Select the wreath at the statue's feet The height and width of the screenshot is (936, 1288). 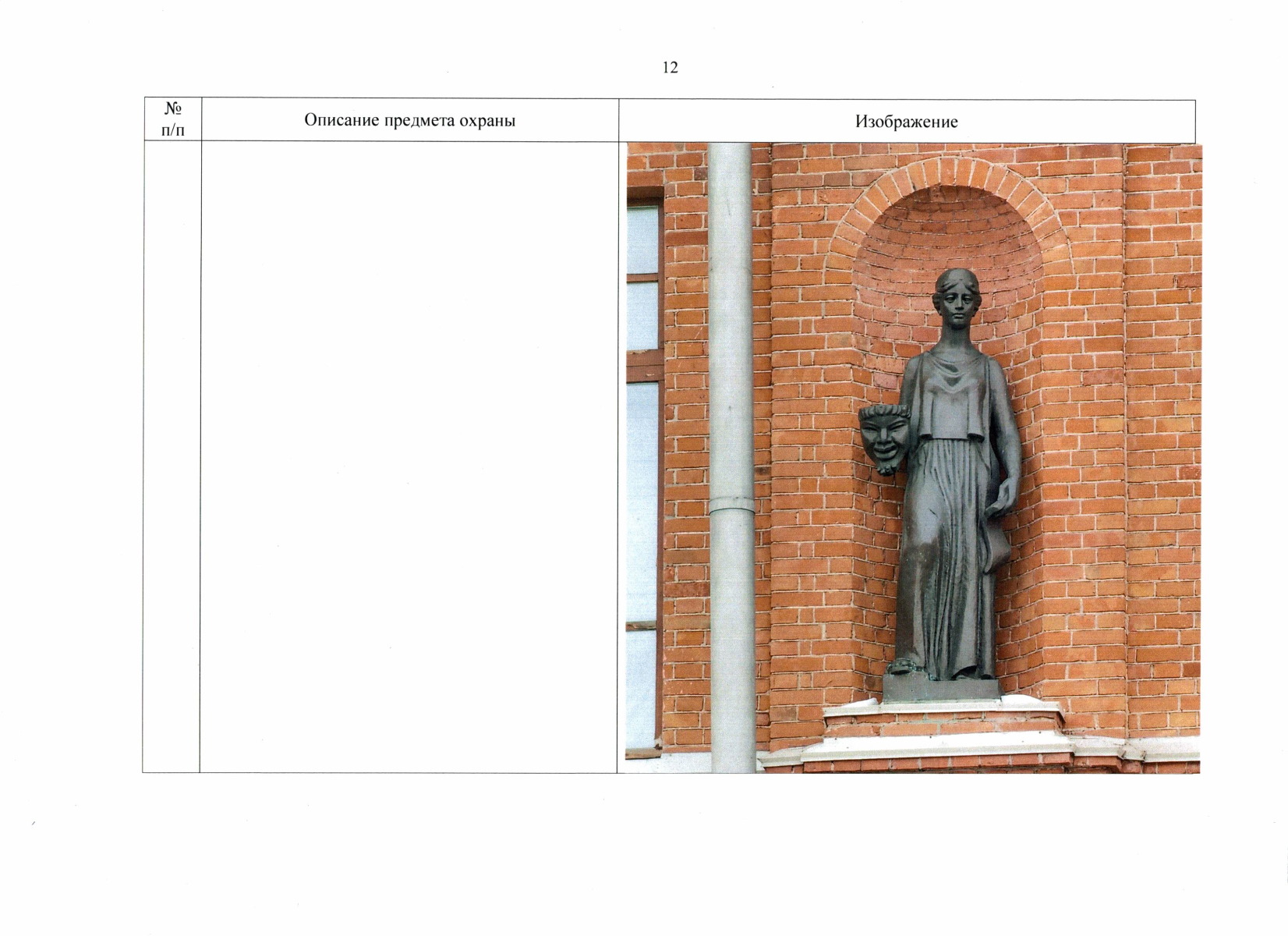pyautogui.click(x=904, y=667)
